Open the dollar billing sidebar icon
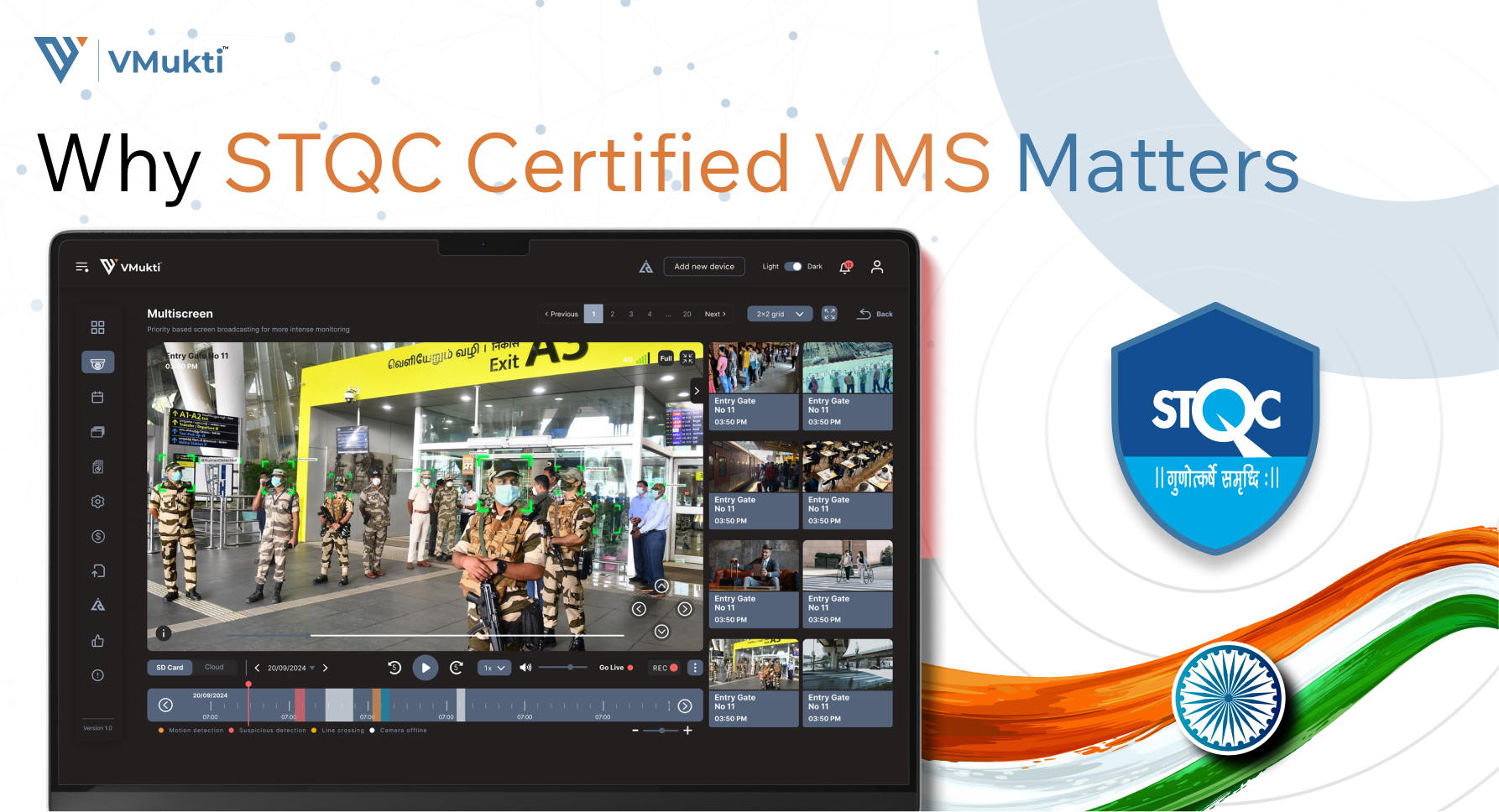1499x812 pixels. pos(98,536)
